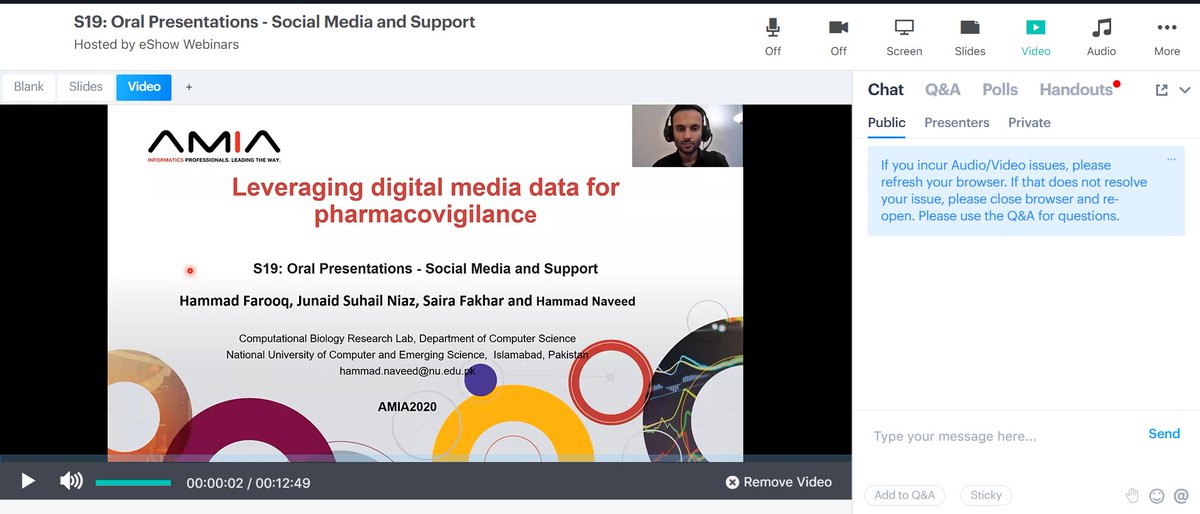Raise hand using the hand icon
The height and width of the screenshot is (514, 1200).
point(1132,495)
